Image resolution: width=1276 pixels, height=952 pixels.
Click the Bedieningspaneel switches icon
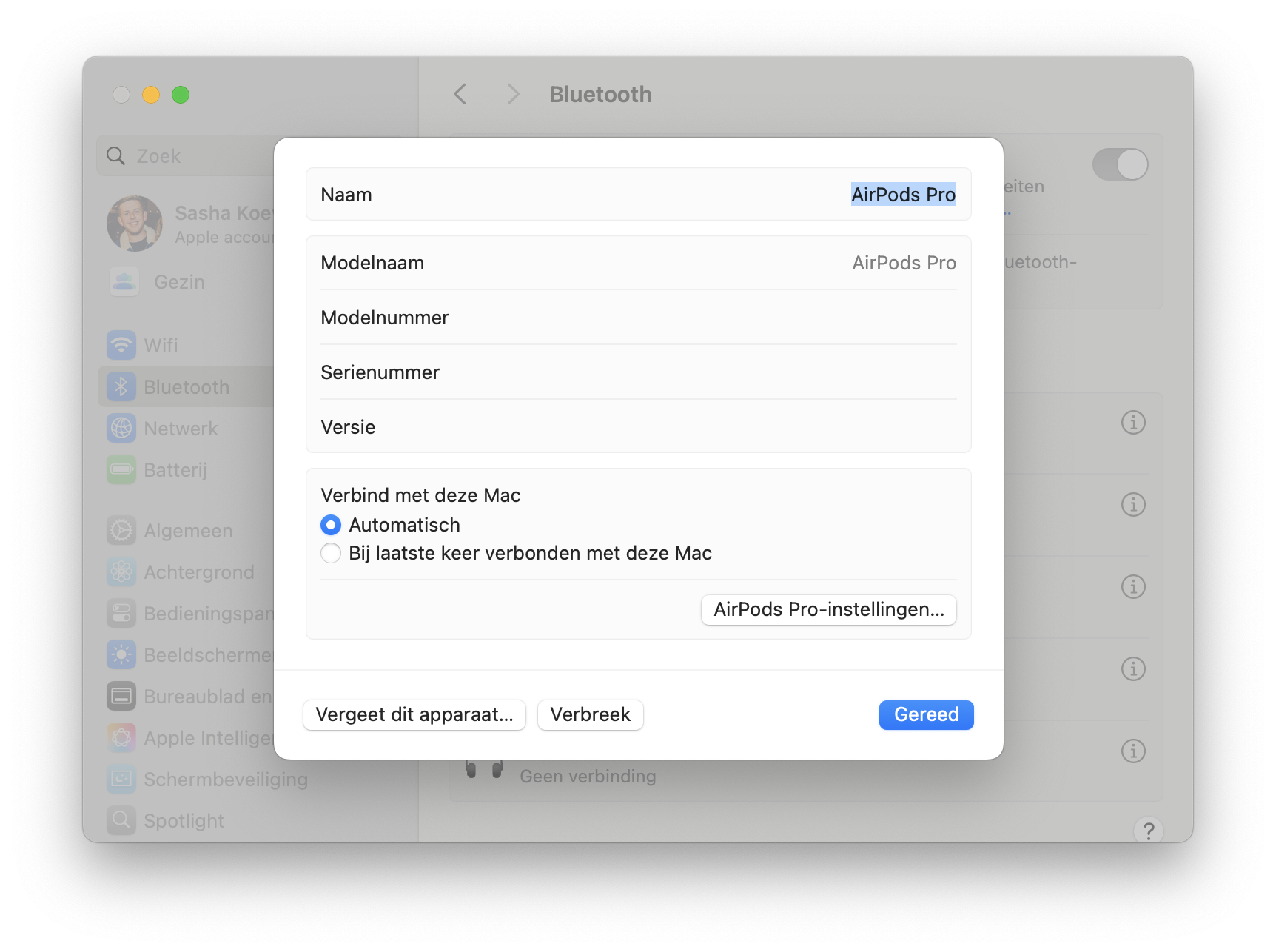pyautogui.click(x=121, y=613)
